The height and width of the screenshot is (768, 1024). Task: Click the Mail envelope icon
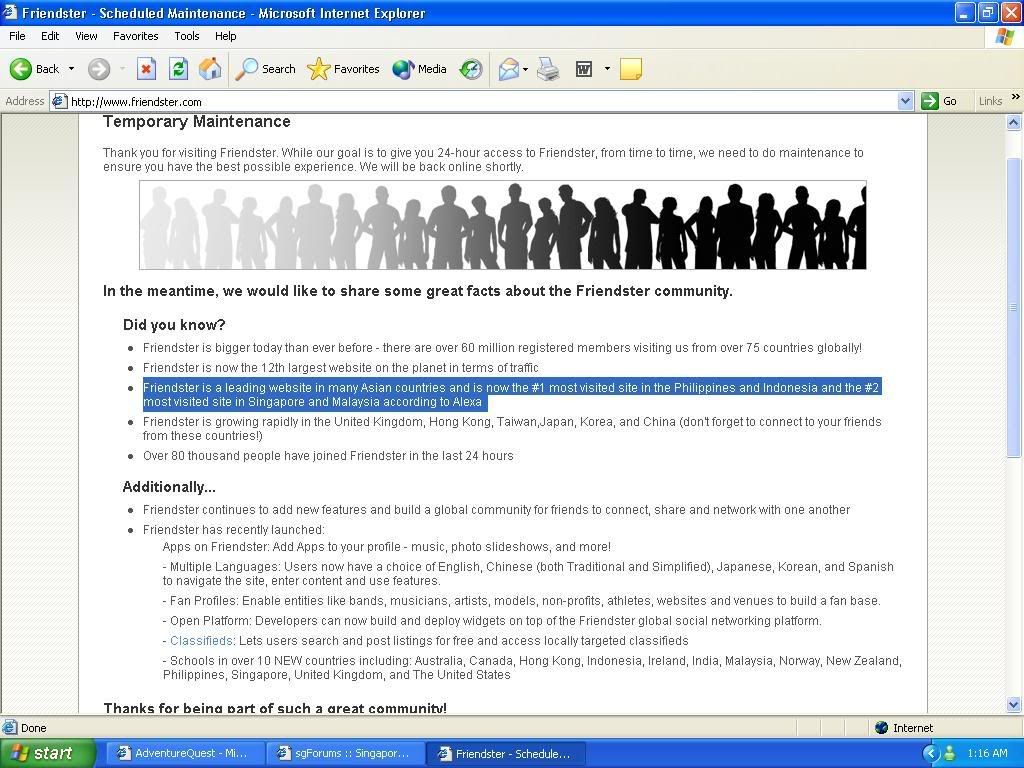coord(509,69)
